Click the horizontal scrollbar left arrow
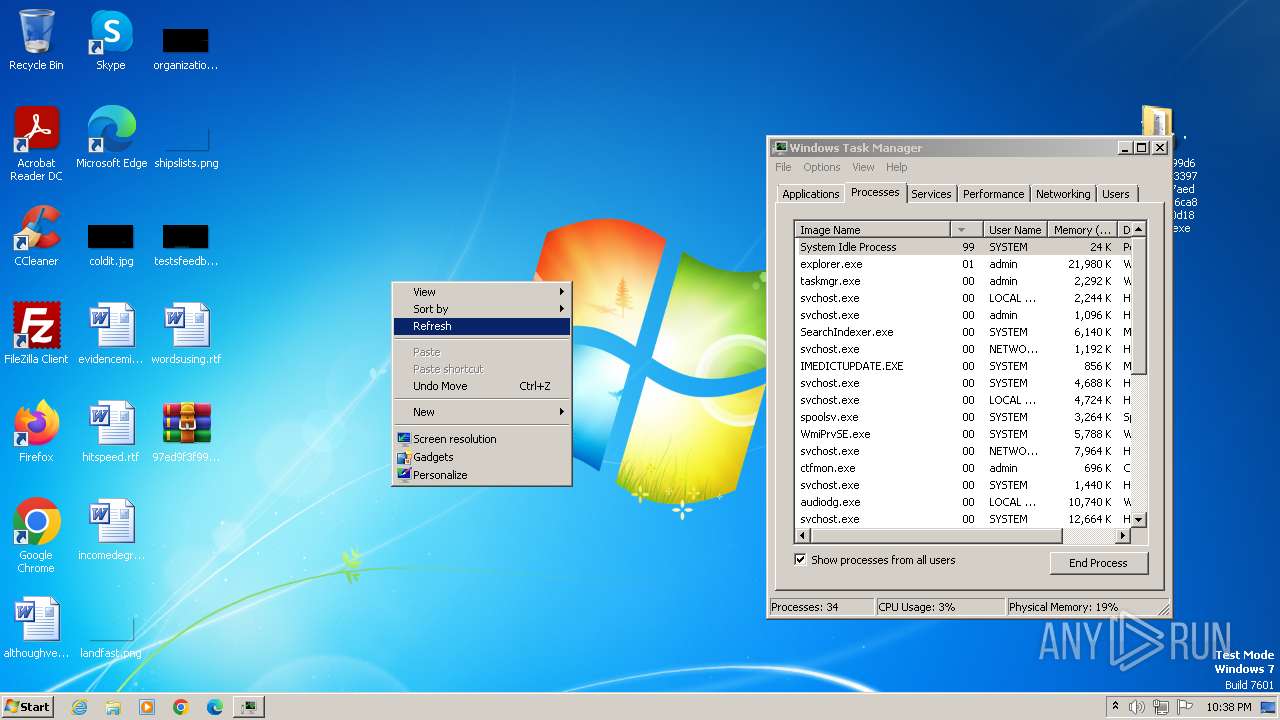 click(x=803, y=536)
